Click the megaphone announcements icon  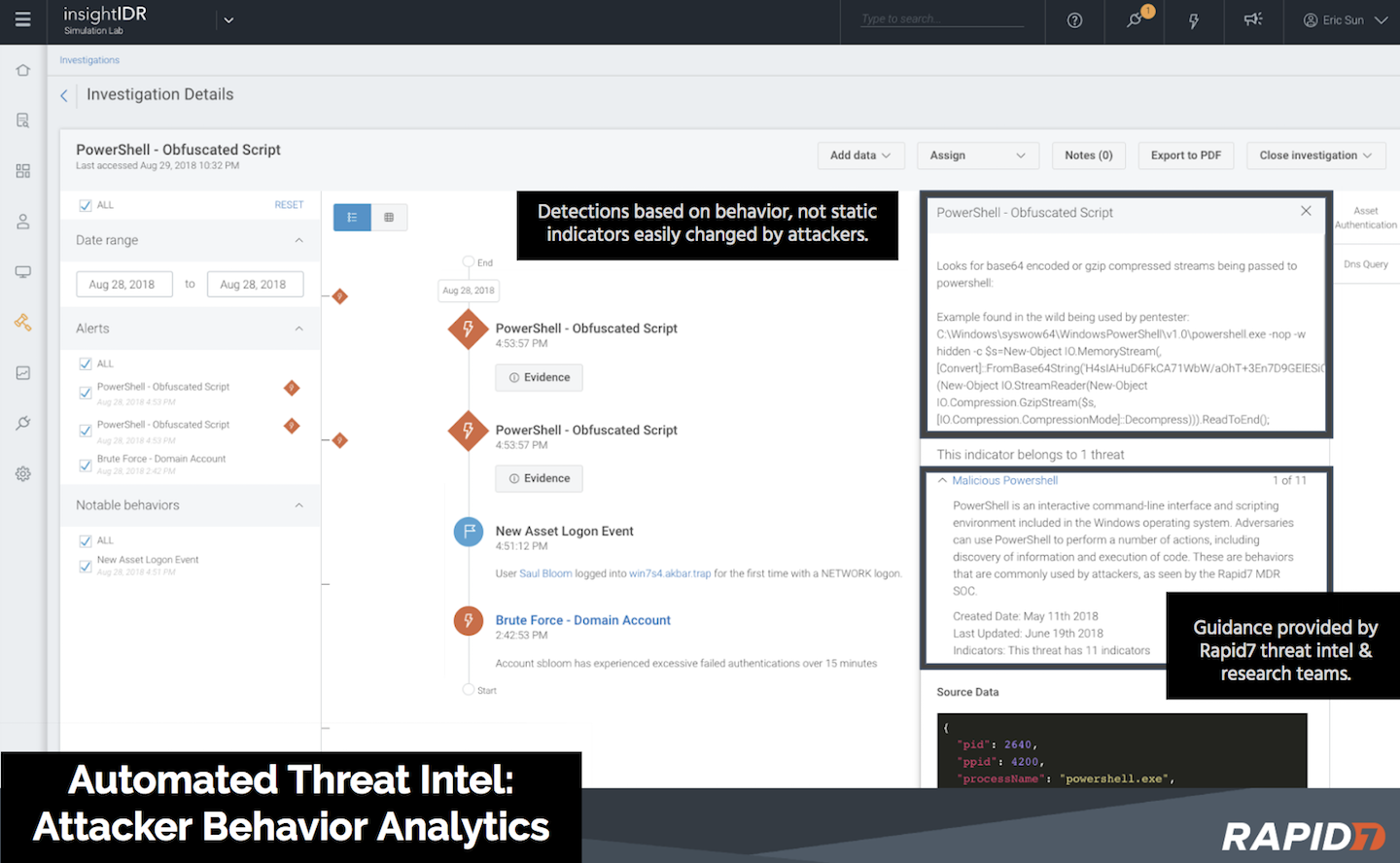1253,19
